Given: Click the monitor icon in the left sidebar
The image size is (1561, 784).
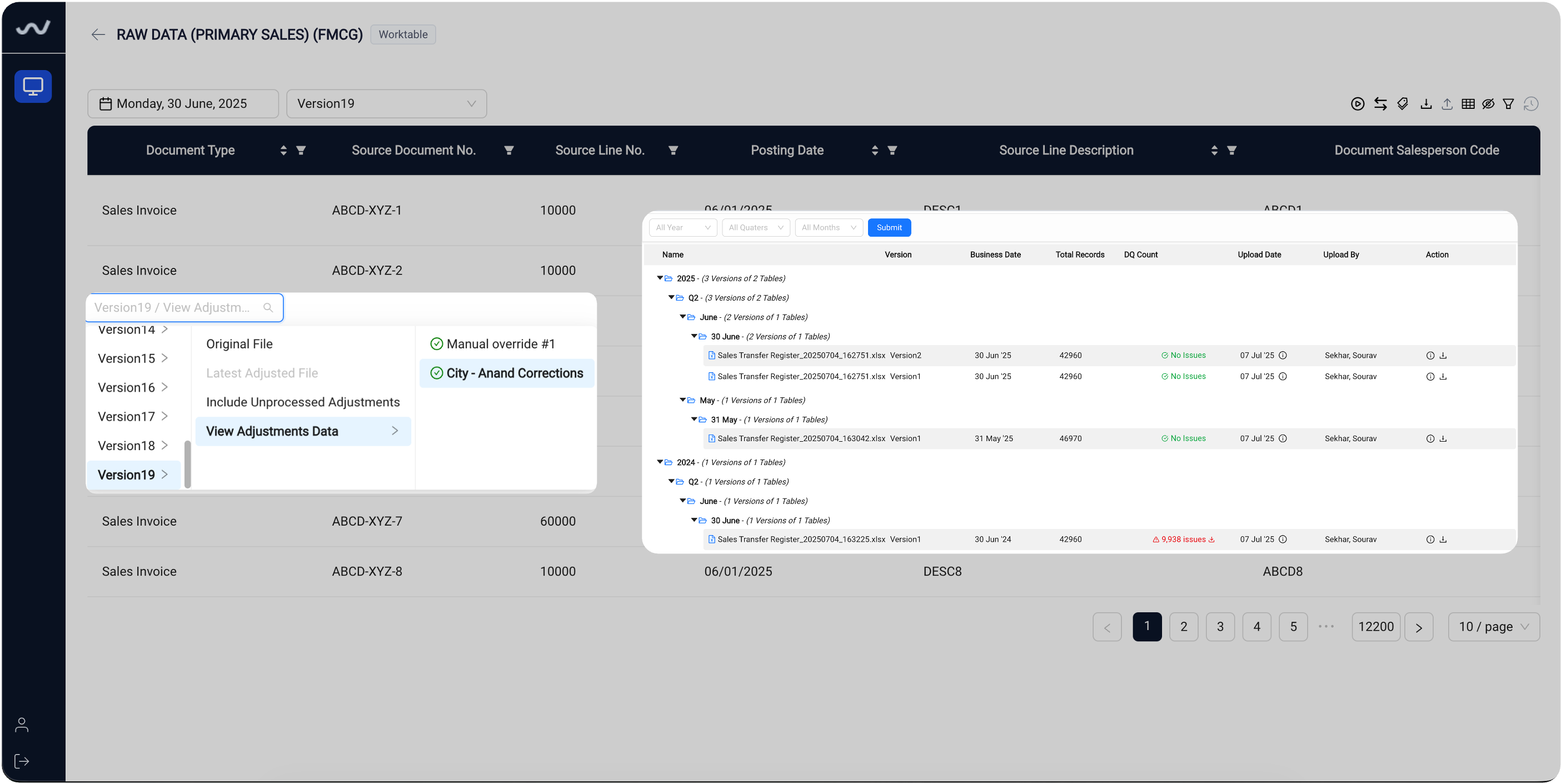Looking at the screenshot, I should [33, 86].
